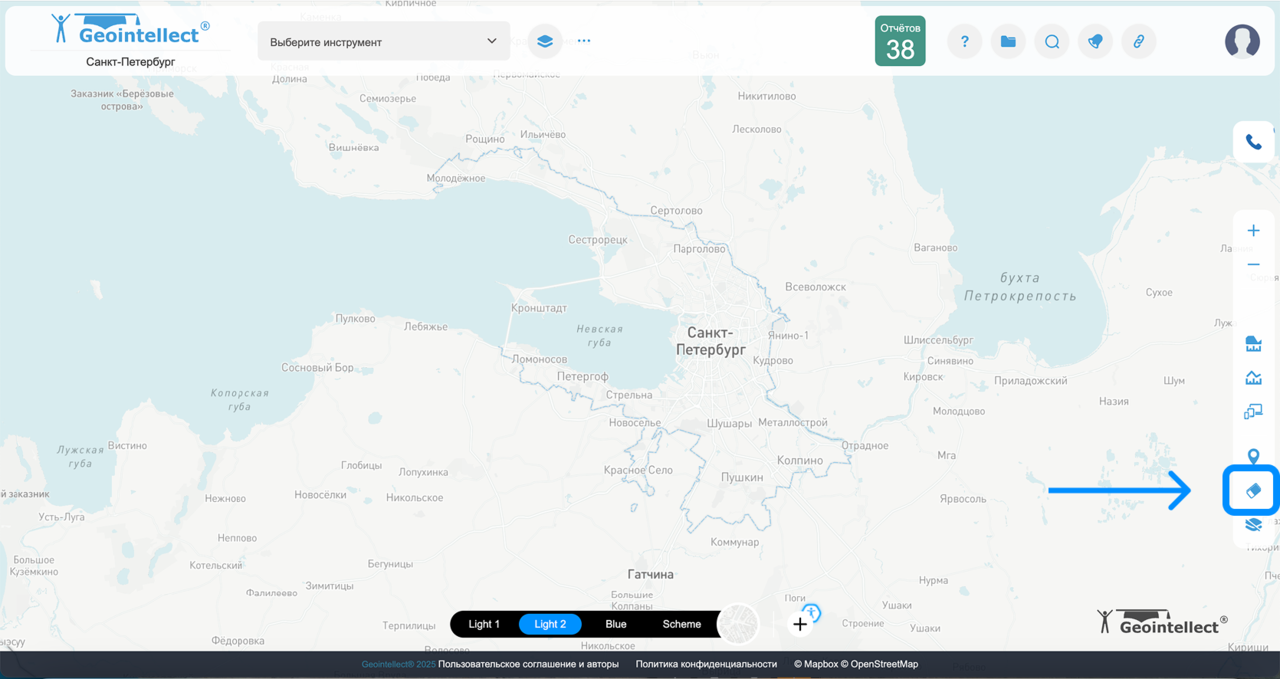Select the Blue map style
The image size is (1280, 679).
pyautogui.click(x=616, y=624)
